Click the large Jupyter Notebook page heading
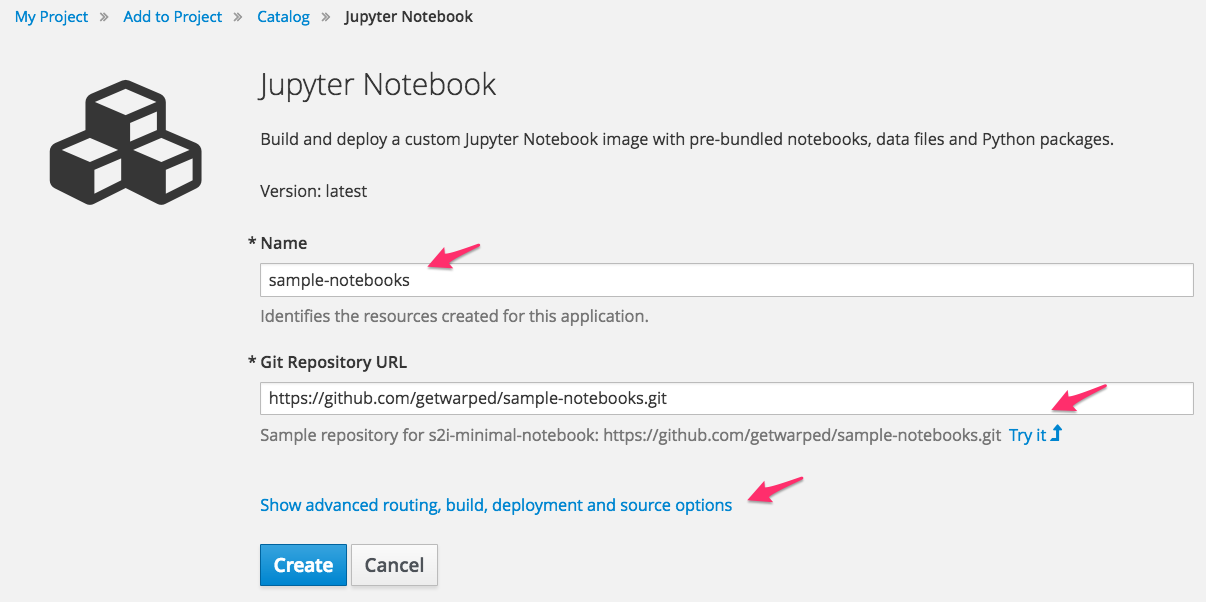The height and width of the screenshot is (602, 1206). pyautogui.click(x=378, y=84)
